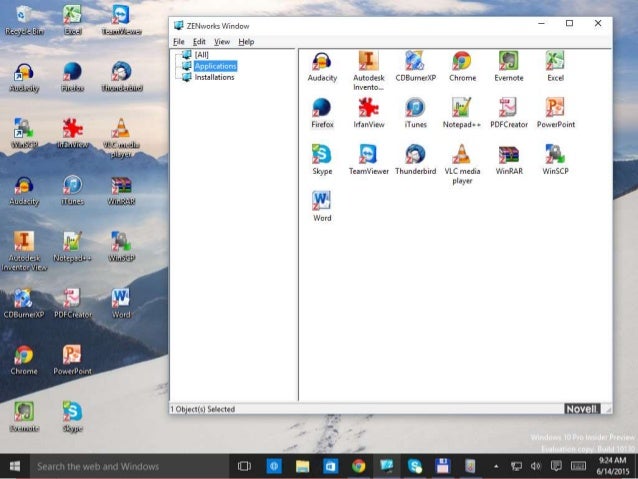Viewport: 638px width, 479px height.
Task: Select the CDBurnerXP desktop shortcut
Action: 24,304
